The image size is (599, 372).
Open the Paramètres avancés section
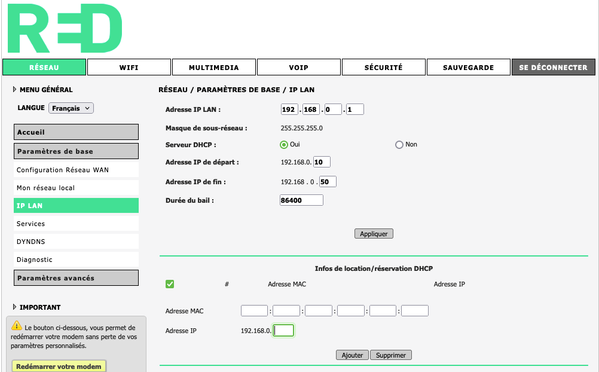[76, 278]
